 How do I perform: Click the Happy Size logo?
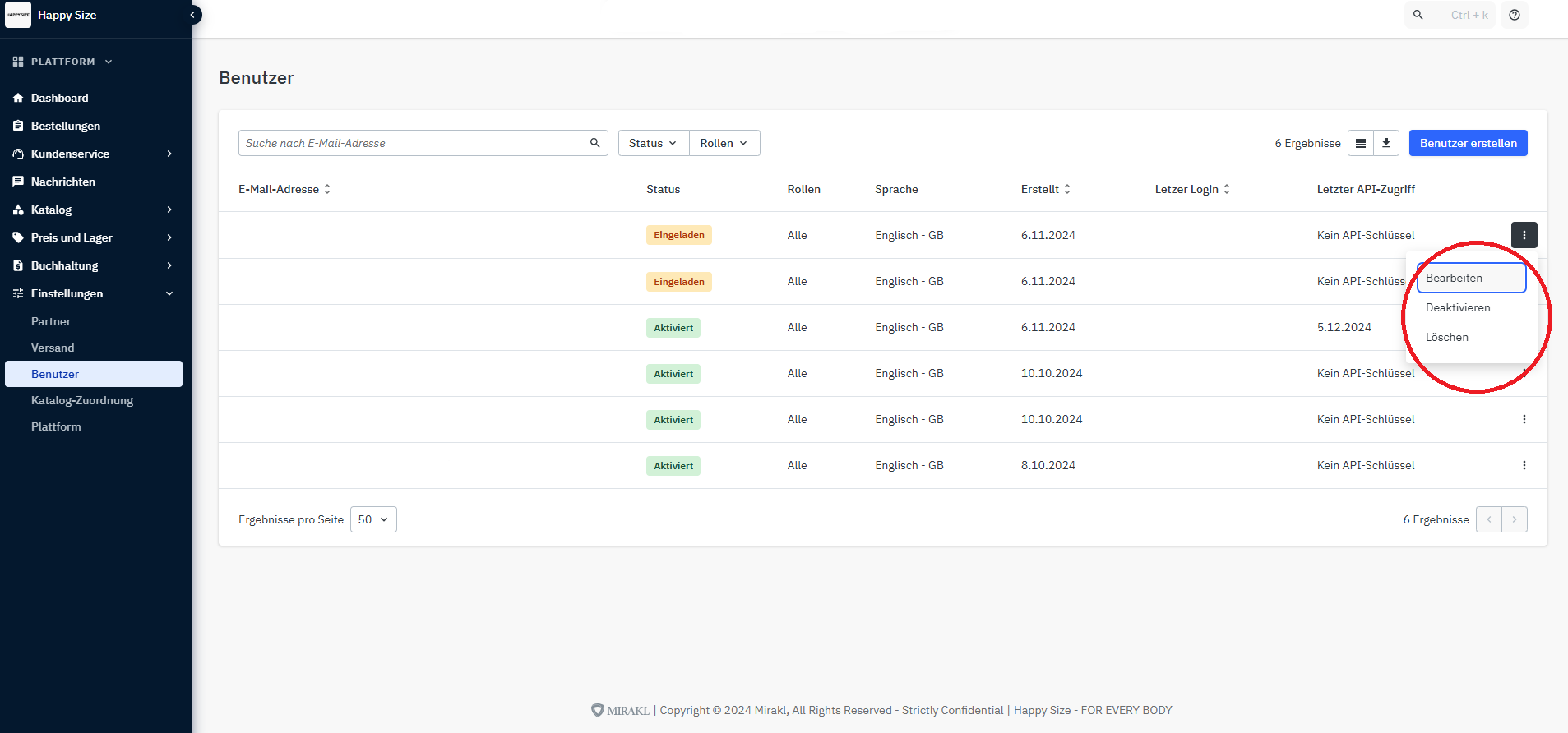pos(18,15)
